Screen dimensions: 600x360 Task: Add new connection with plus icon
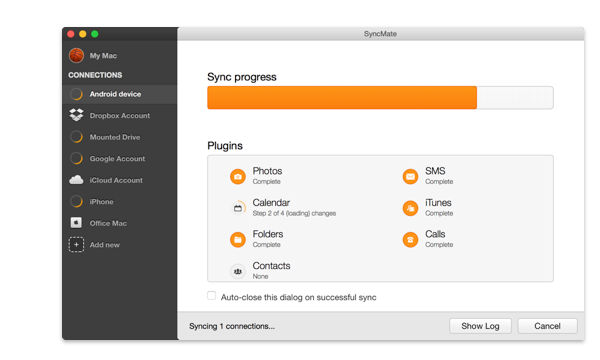[x=76, y=244]
